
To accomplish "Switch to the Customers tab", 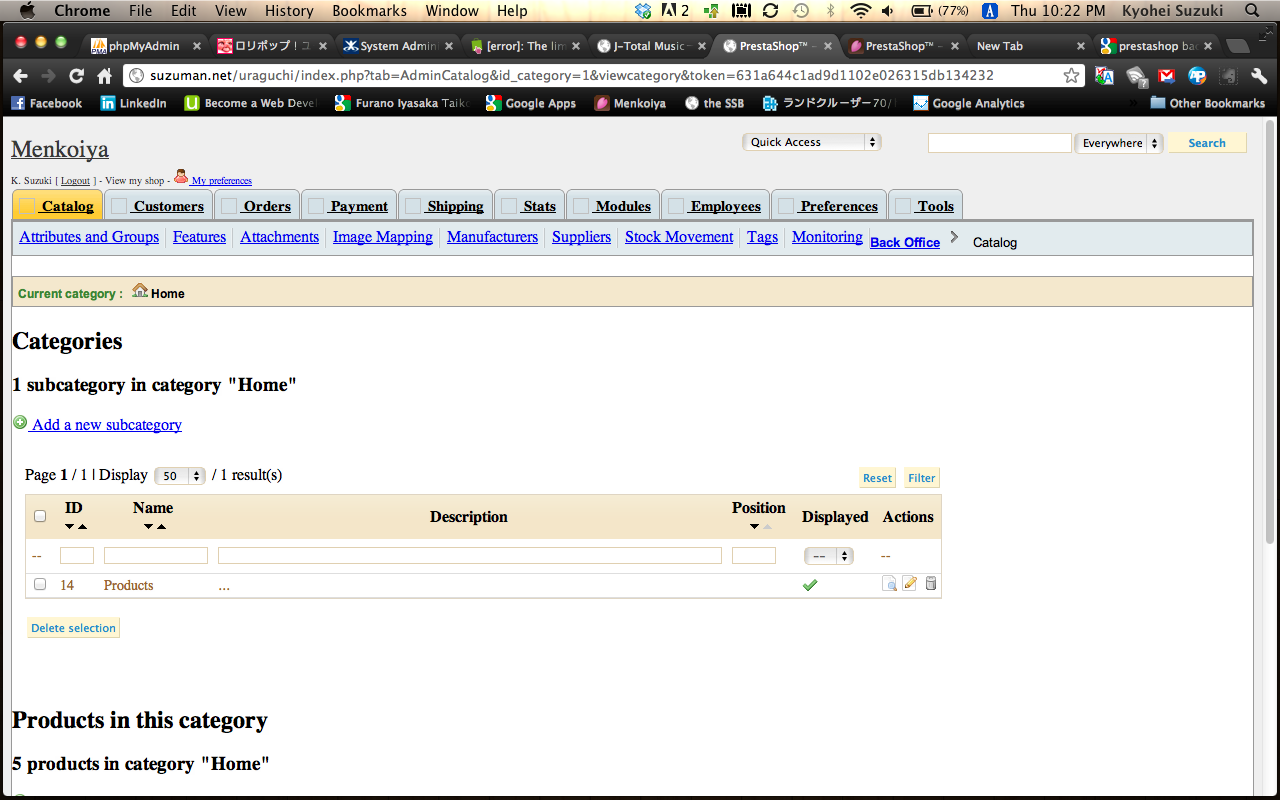I will pos(158,205).
